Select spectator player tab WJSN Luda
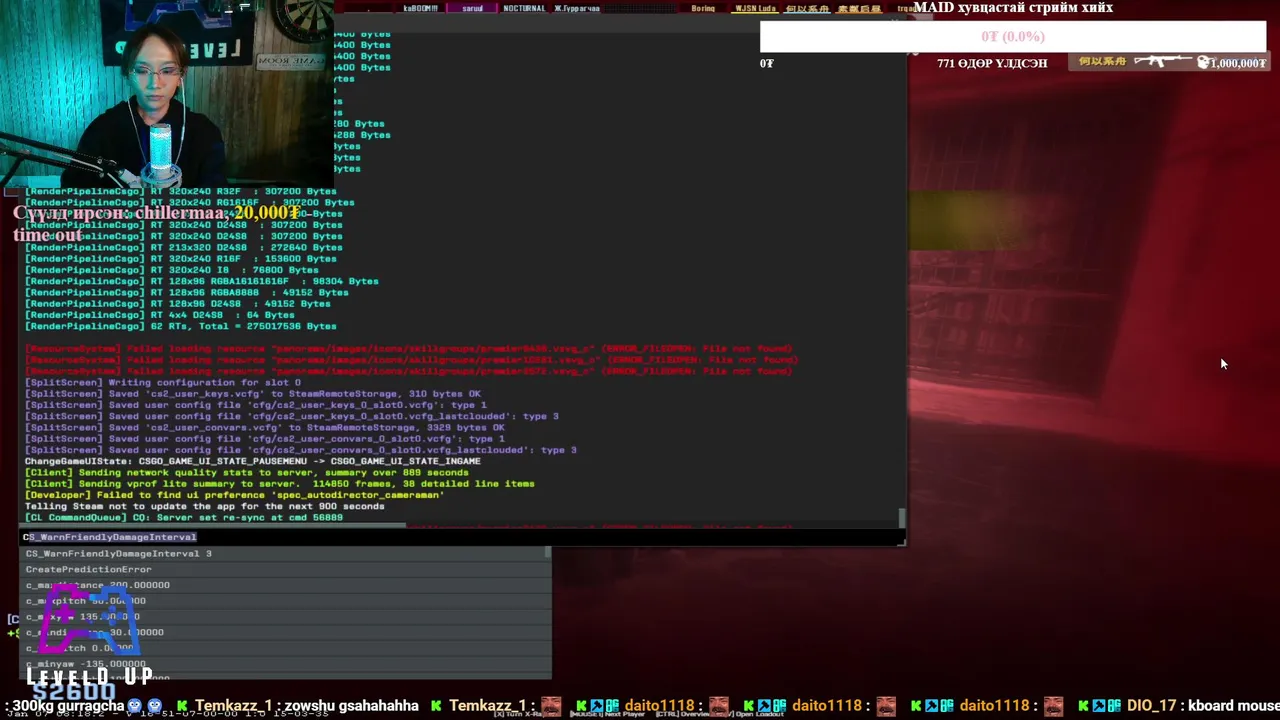Screen dimensions: 1280x720 point(755,8)
